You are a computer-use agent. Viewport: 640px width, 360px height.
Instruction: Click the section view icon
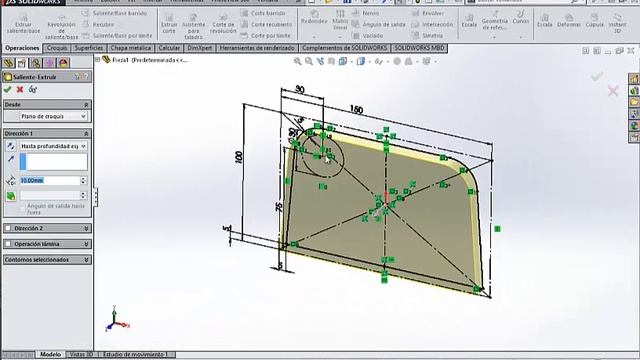point(331,61)
